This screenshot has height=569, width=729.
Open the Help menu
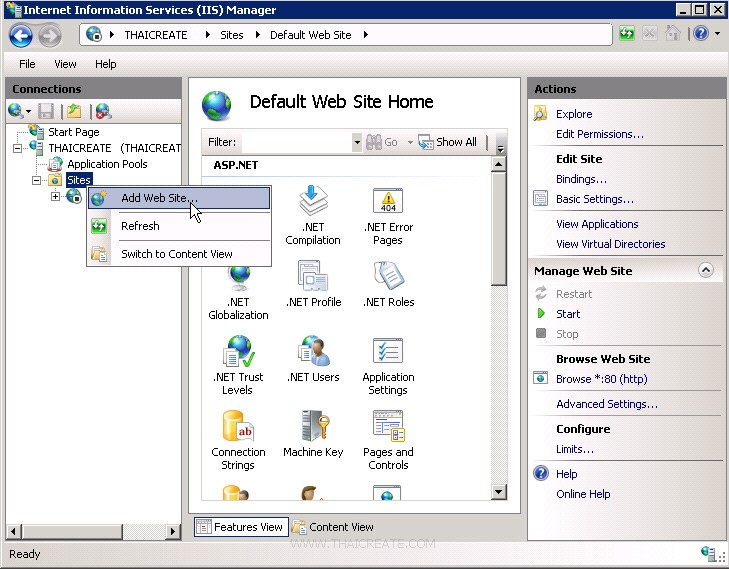(106, 64)
